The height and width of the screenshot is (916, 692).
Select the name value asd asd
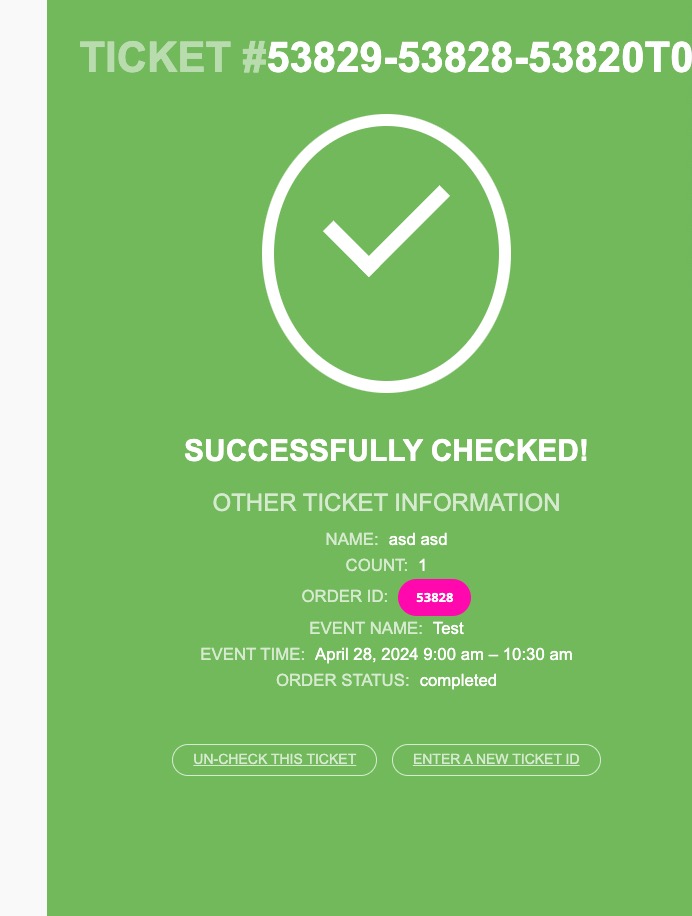click(x=417, y=539)
